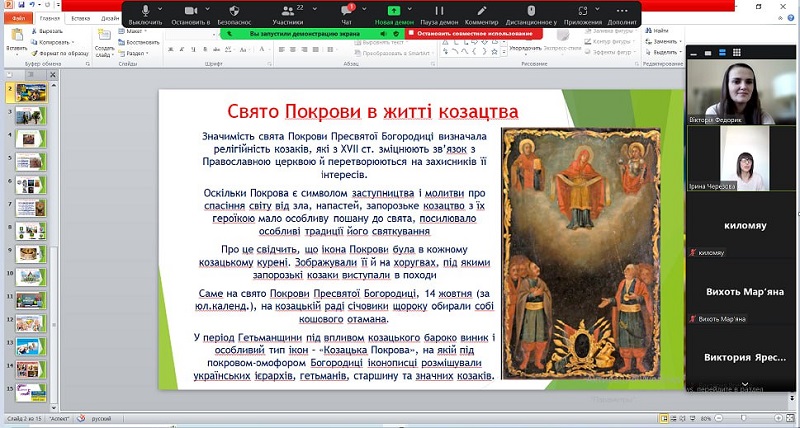Click Найти in Редактирование group
The image size is (800, 428).
click(x=657, y=31)
